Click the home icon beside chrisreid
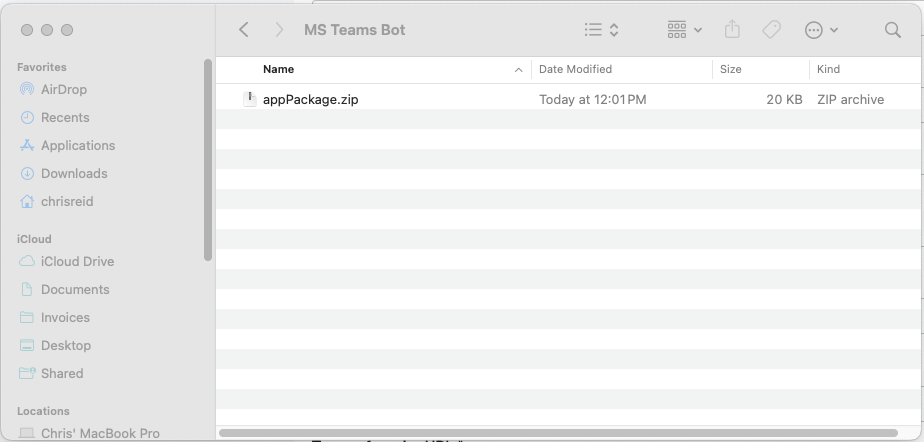The width and height of the screenshot is (924, 442). point(27,202)
